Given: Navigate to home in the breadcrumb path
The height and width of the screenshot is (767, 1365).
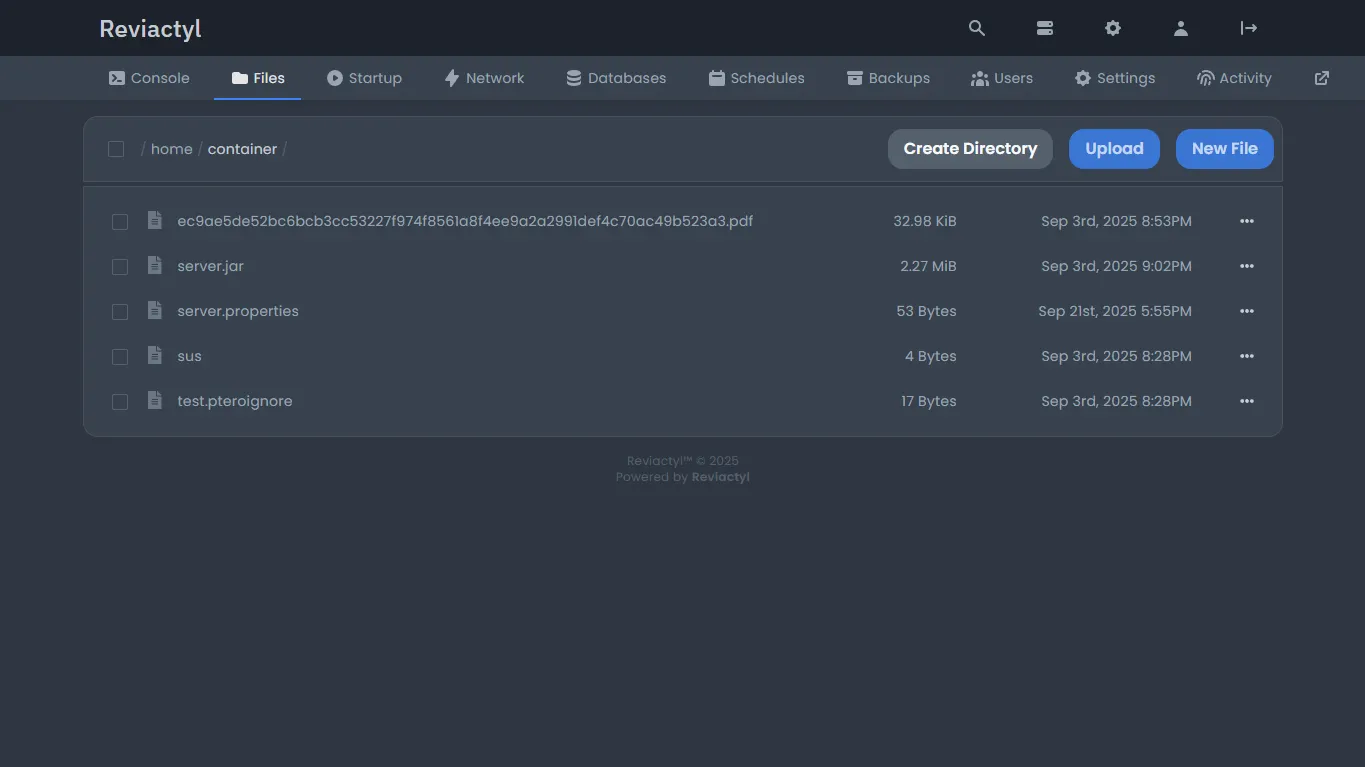Looking at the screenshot, I should [x=171, y=149].
